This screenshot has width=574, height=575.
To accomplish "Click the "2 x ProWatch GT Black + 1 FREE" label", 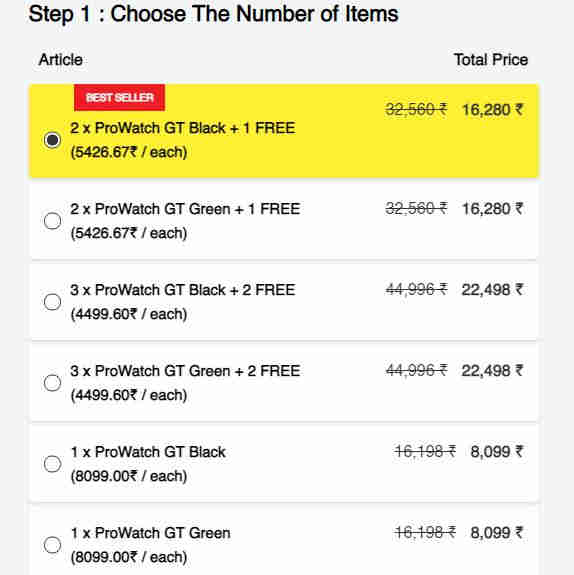I will pyautogui.click(x=183, y=128).
